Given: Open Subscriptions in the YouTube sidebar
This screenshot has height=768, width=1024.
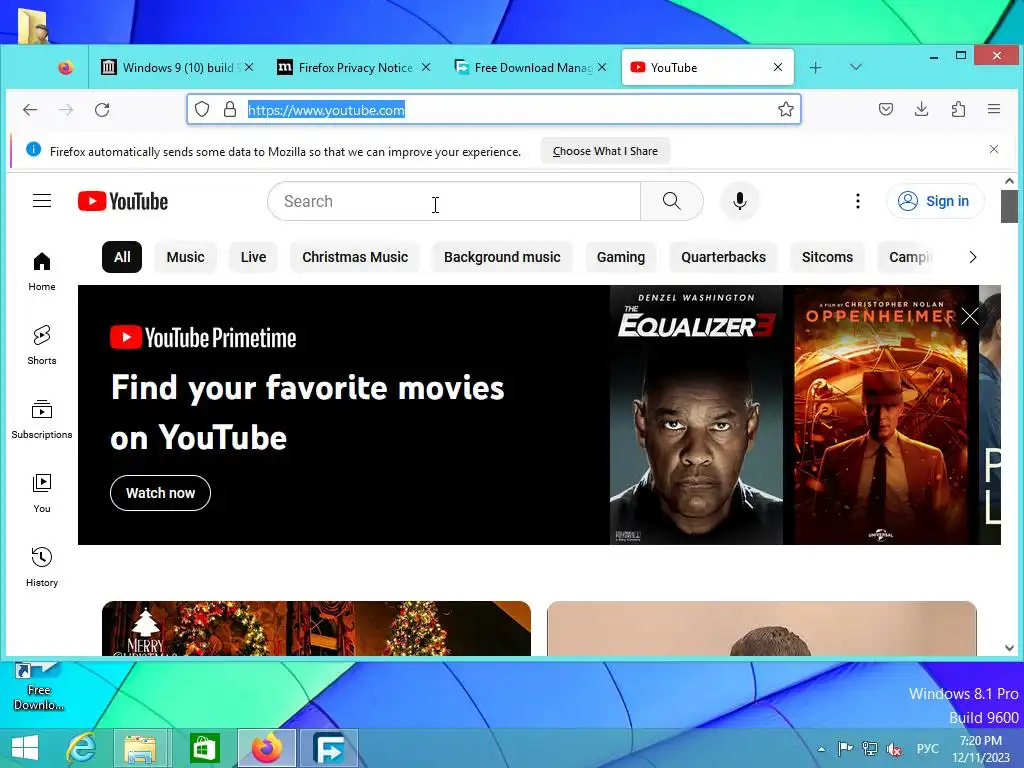Looking at the screenshot, I should [42, 419].
